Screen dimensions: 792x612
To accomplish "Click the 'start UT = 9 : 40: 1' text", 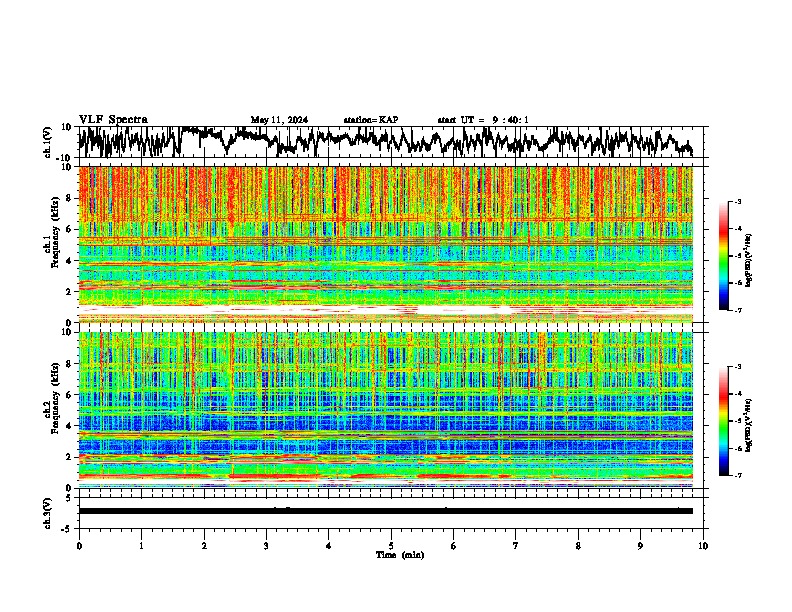I will coord(483,120).
